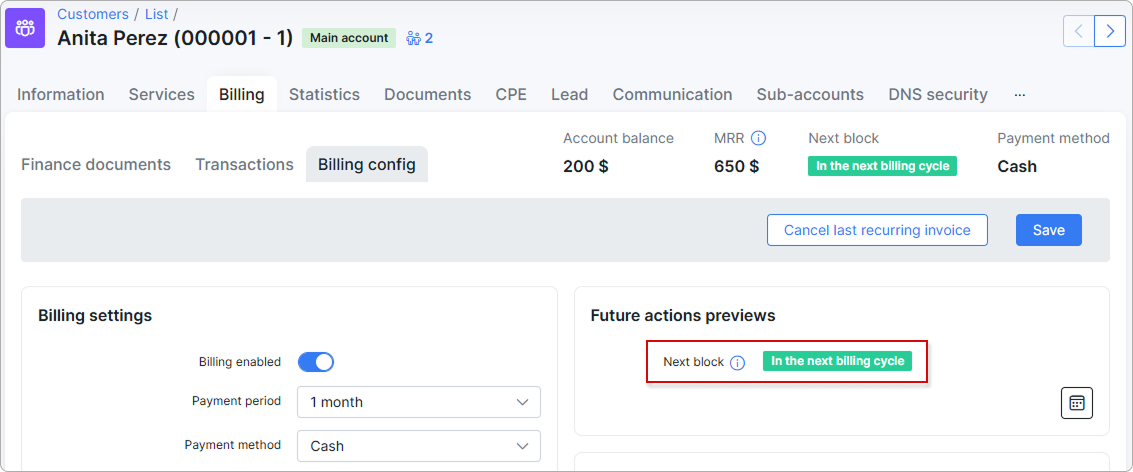Click Cancel last recurring invoice button

pyautogui.click(x=877, y=230)
